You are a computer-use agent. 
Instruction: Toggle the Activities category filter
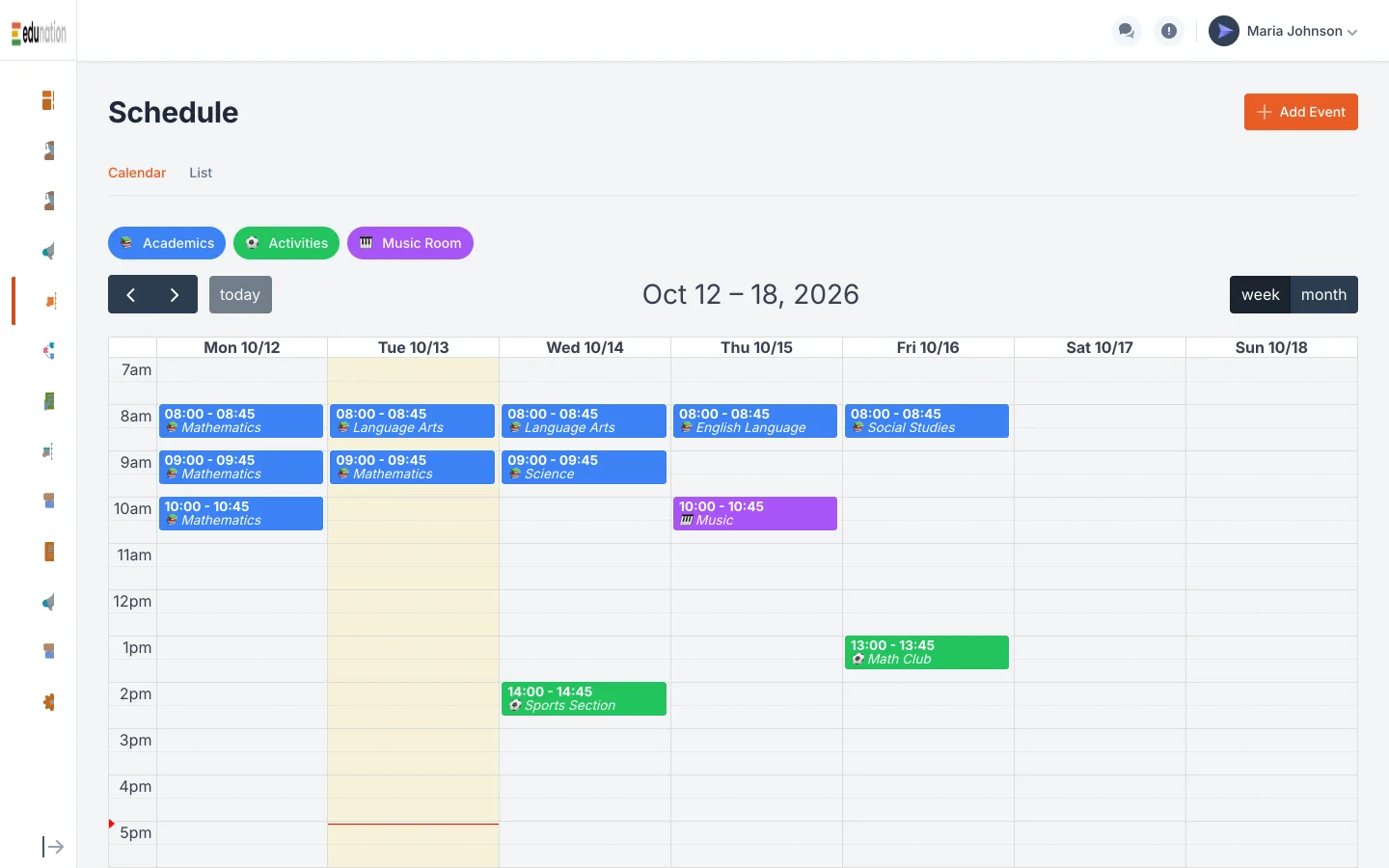click(x=286, y=243)
